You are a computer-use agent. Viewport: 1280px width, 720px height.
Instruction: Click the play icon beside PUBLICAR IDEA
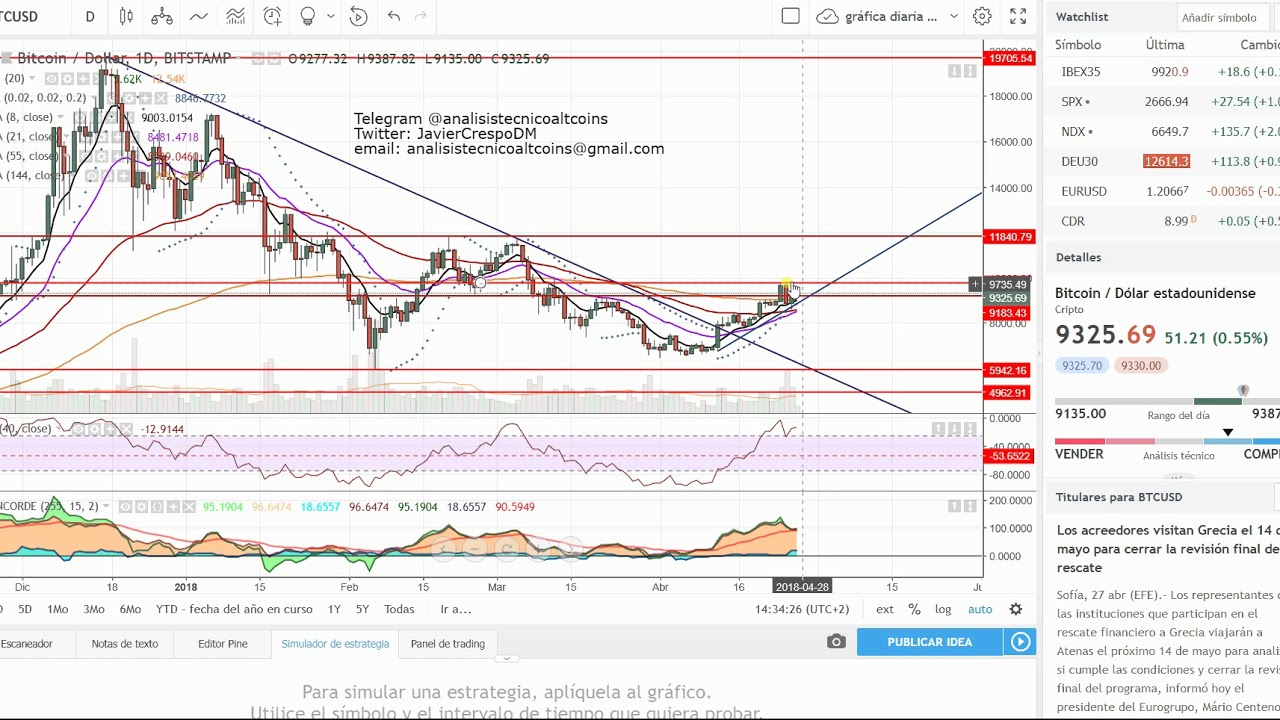[x=1020, y=642]
